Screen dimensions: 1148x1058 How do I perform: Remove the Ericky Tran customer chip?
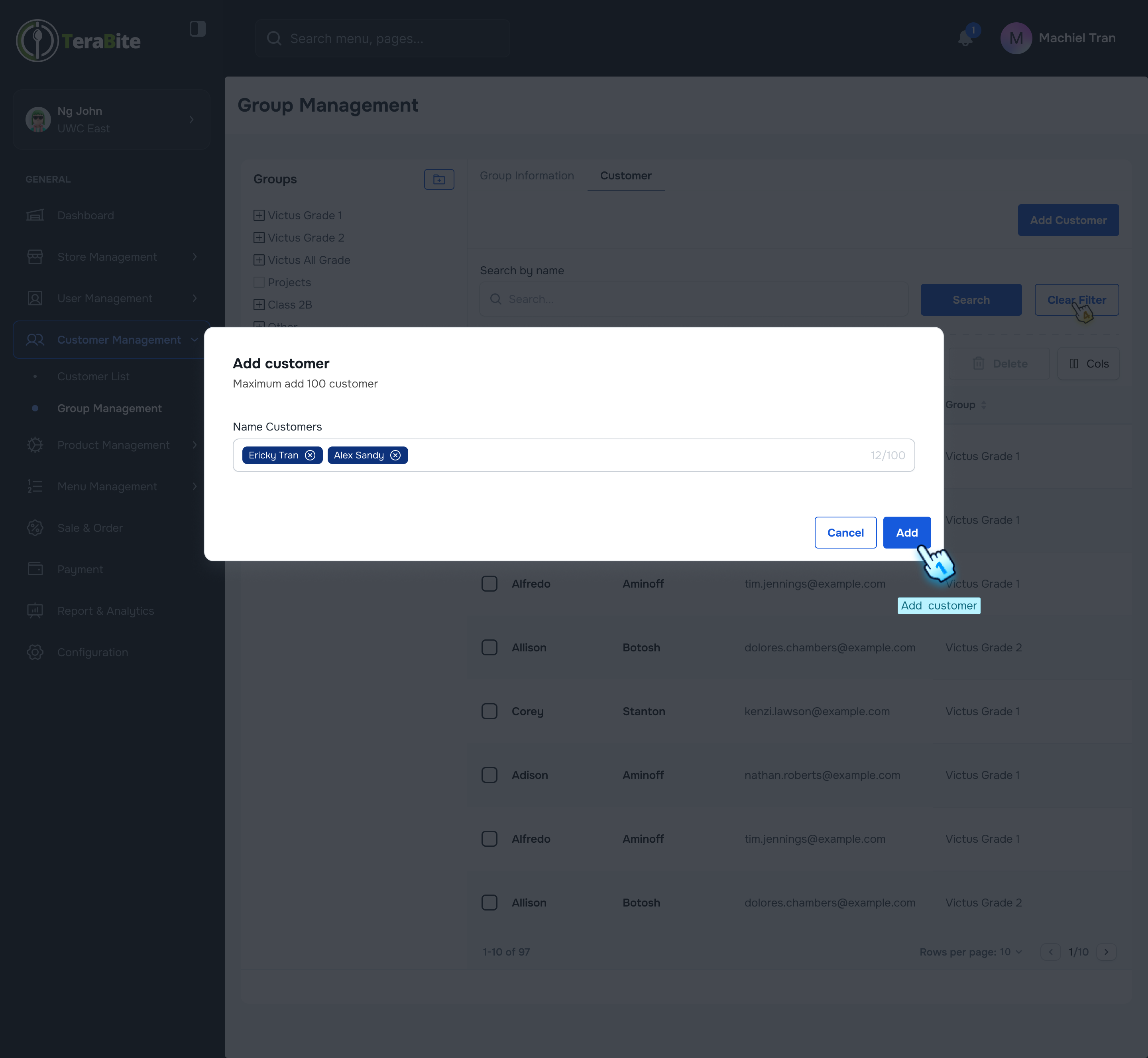click(x=311, y=455)
